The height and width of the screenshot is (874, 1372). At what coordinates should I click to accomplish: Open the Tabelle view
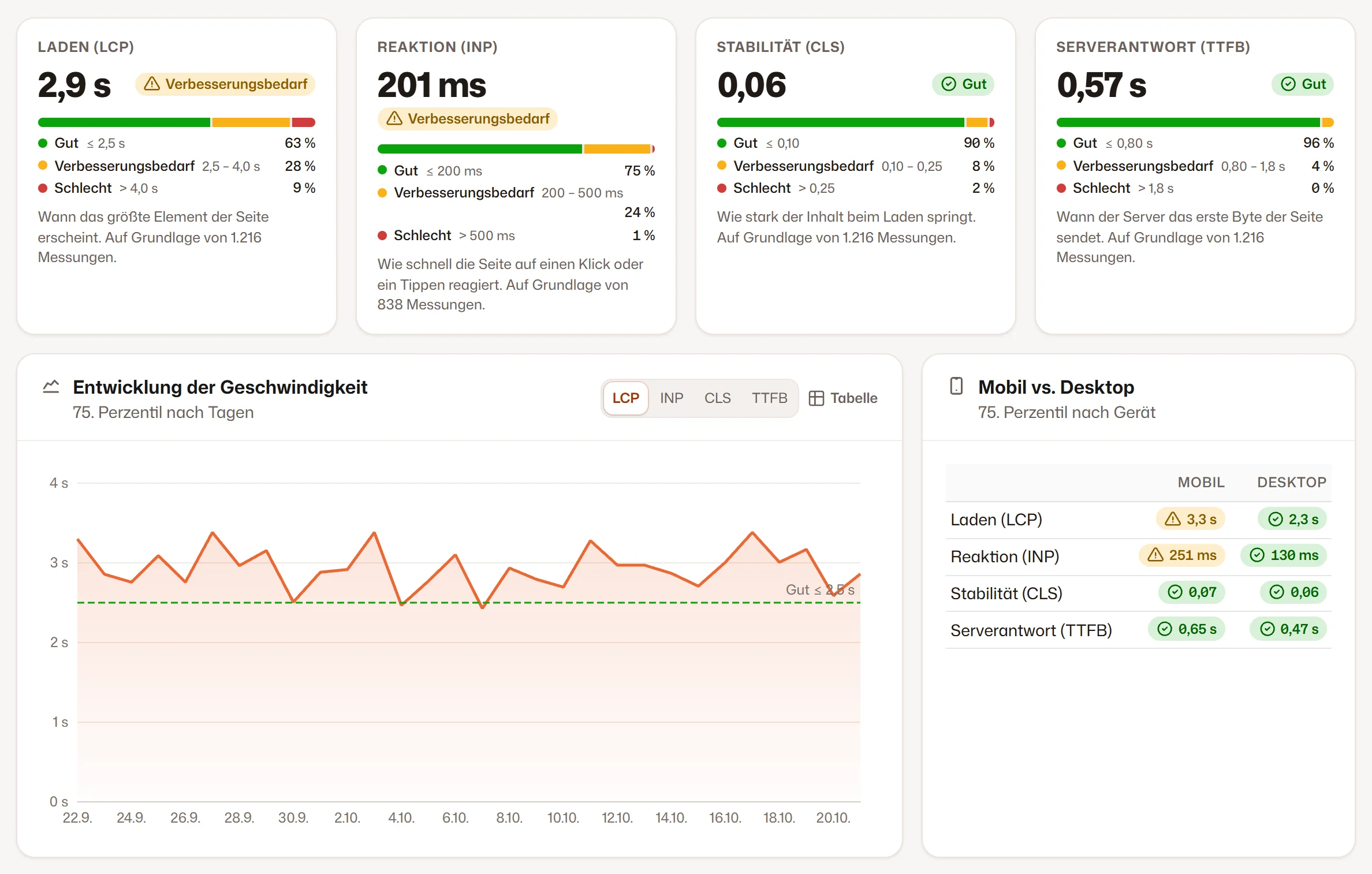point(843,398)
